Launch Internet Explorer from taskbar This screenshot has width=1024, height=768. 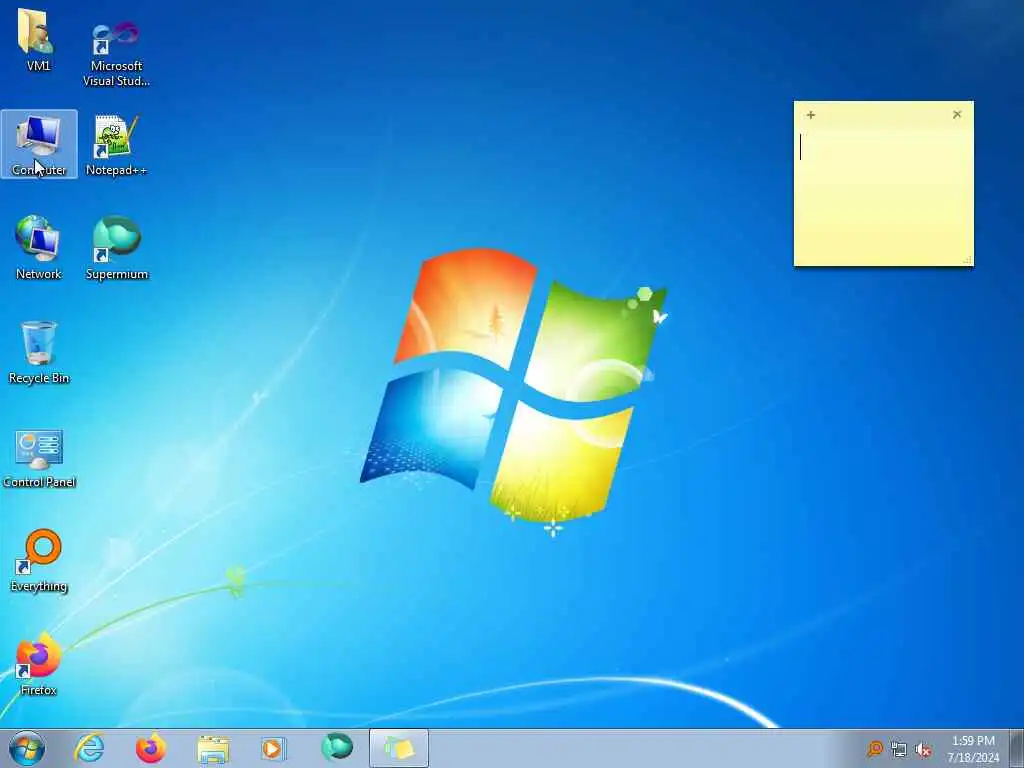[x=89, y=748]
